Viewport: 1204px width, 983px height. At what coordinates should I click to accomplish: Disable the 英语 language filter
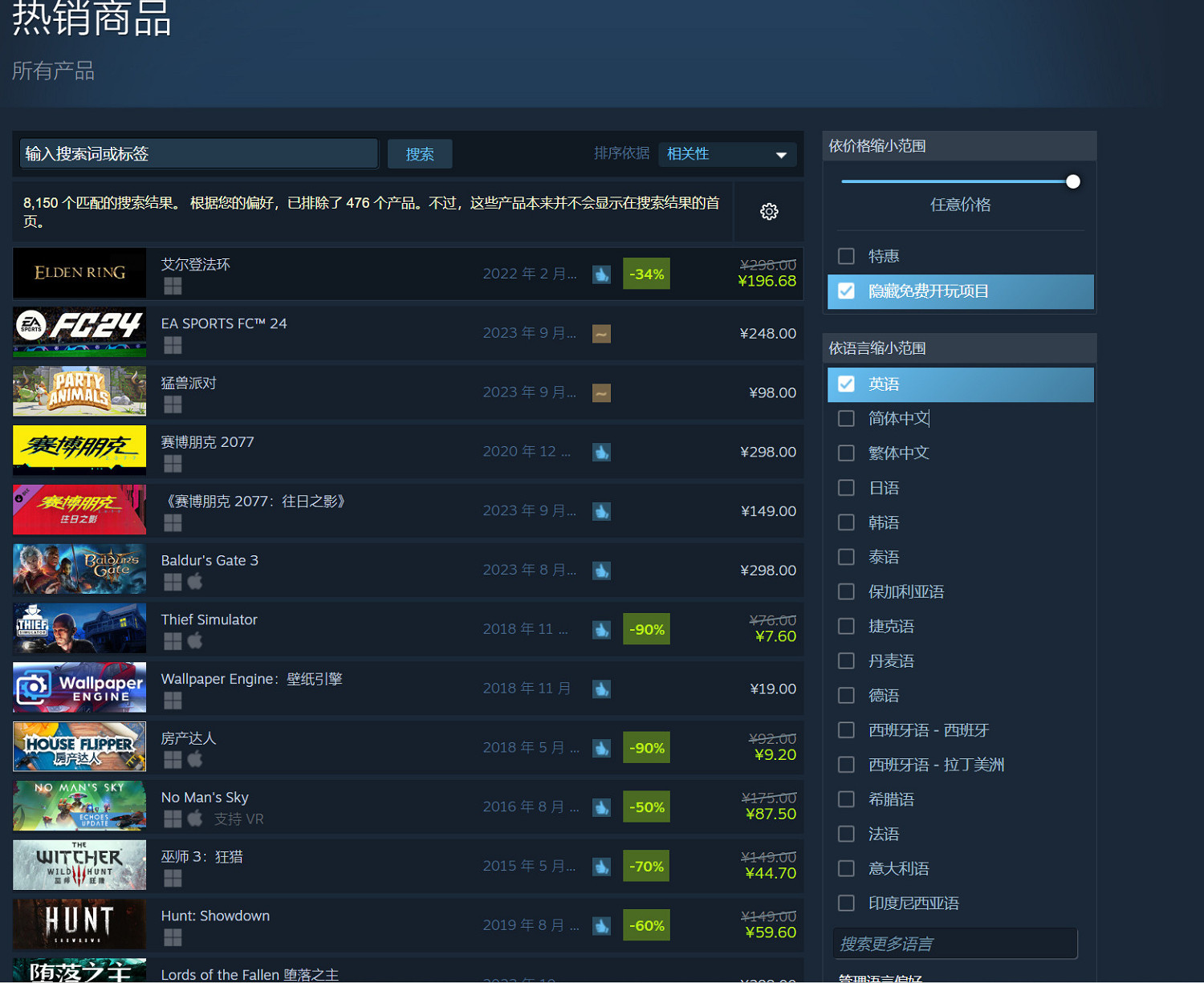pyautogui.click(x=845, y=384)
